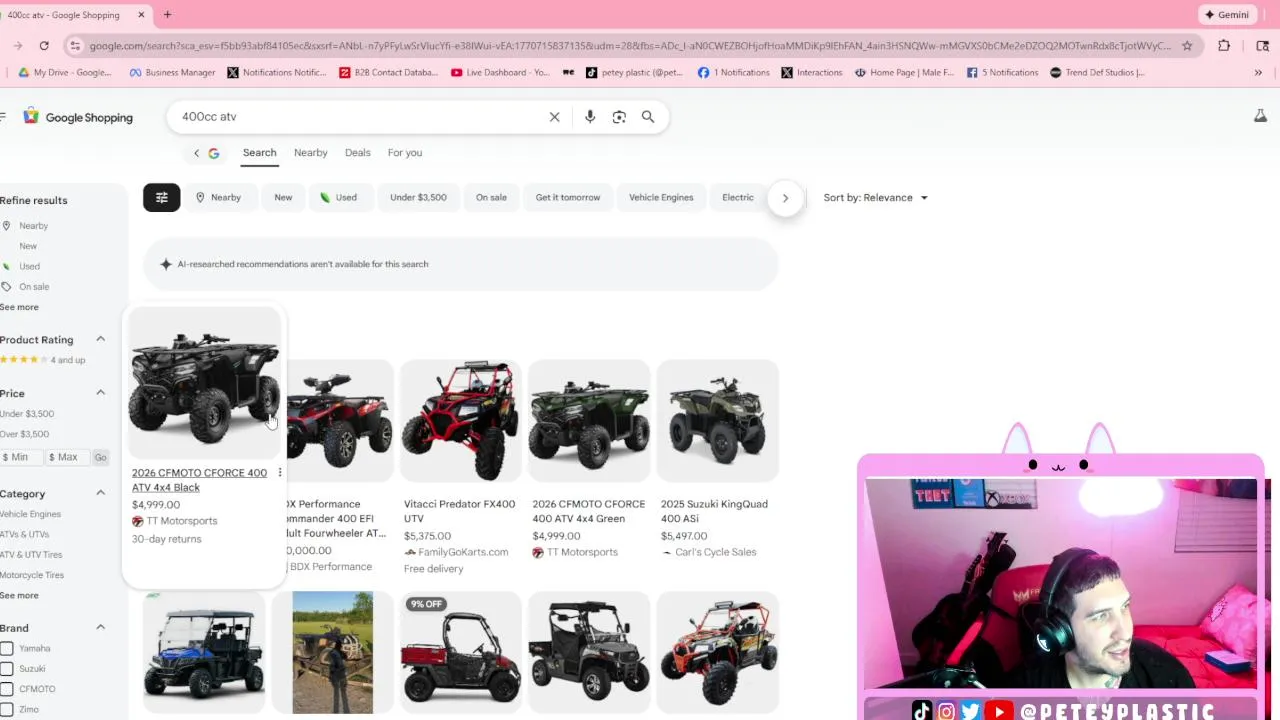The image size is (1280, 720).
Task: Switch to the Nearby tab
Action: [310, 153]
